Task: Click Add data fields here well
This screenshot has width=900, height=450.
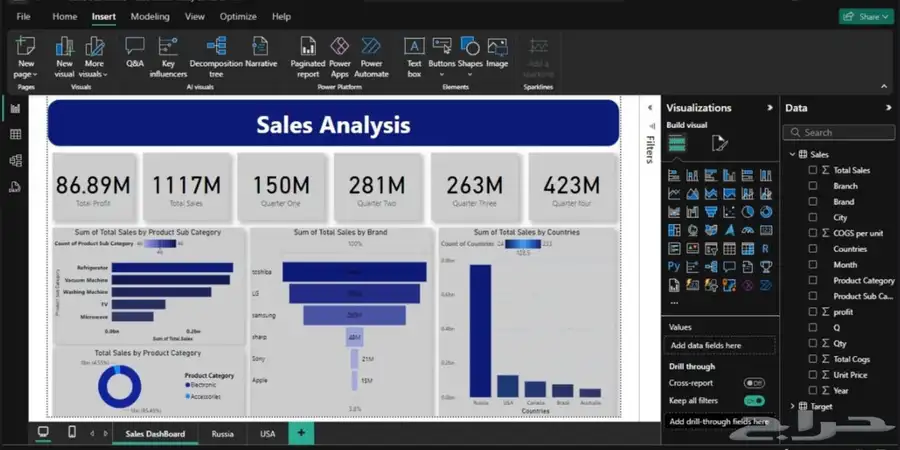Action: (x=719, y=346)
